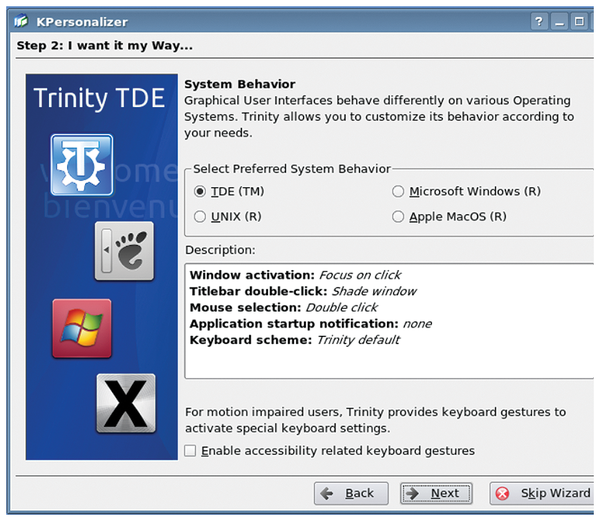
Task: Go to previous step with Back button
Action: pyautogui.click(x=351, y=493)
